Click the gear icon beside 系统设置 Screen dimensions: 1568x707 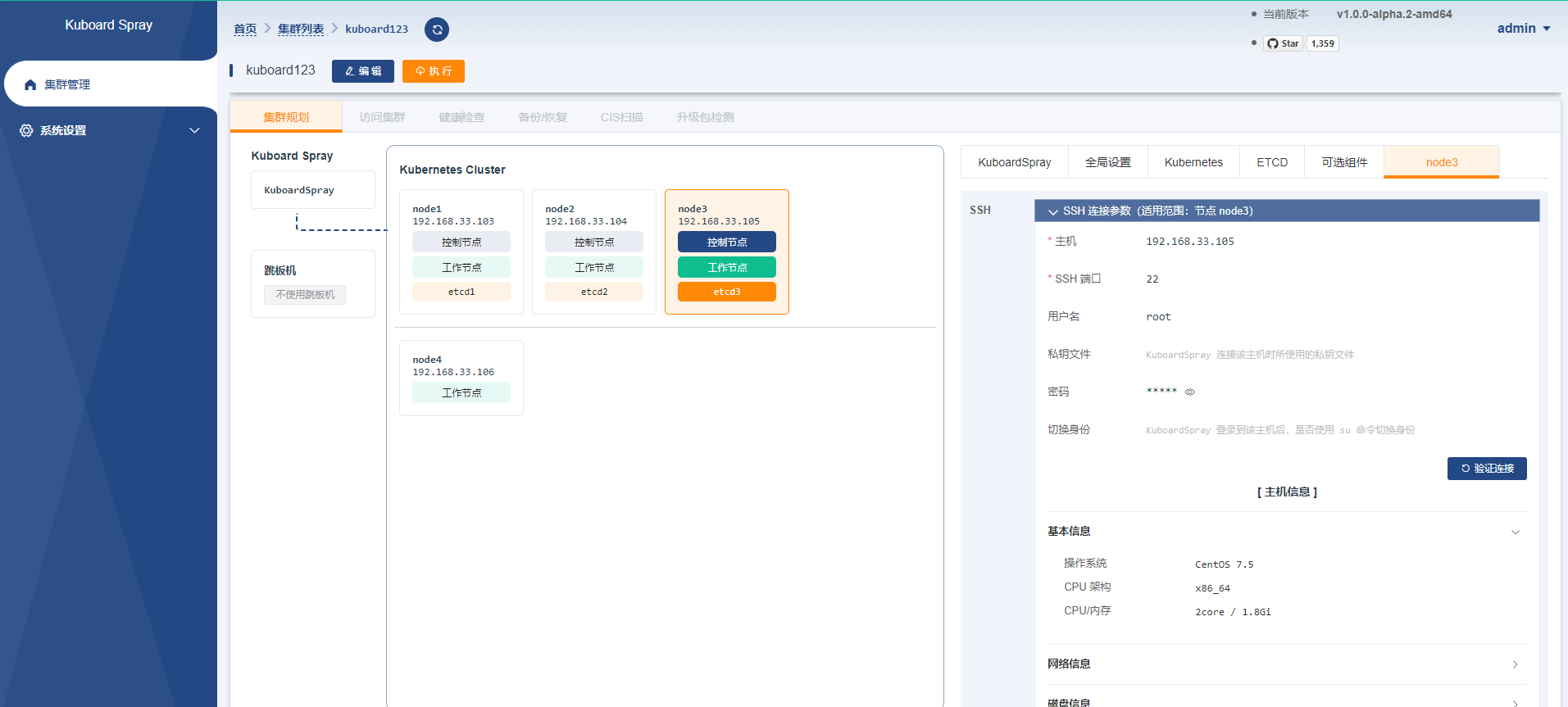pos(26,130)
